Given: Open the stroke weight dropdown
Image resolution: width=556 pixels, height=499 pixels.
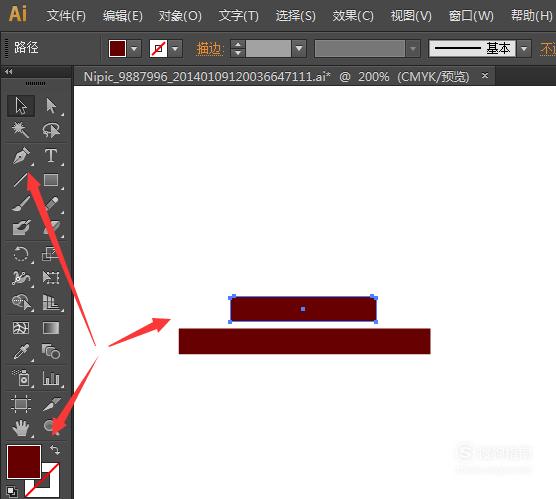Looking at the screenshot, I should point(299,48).
